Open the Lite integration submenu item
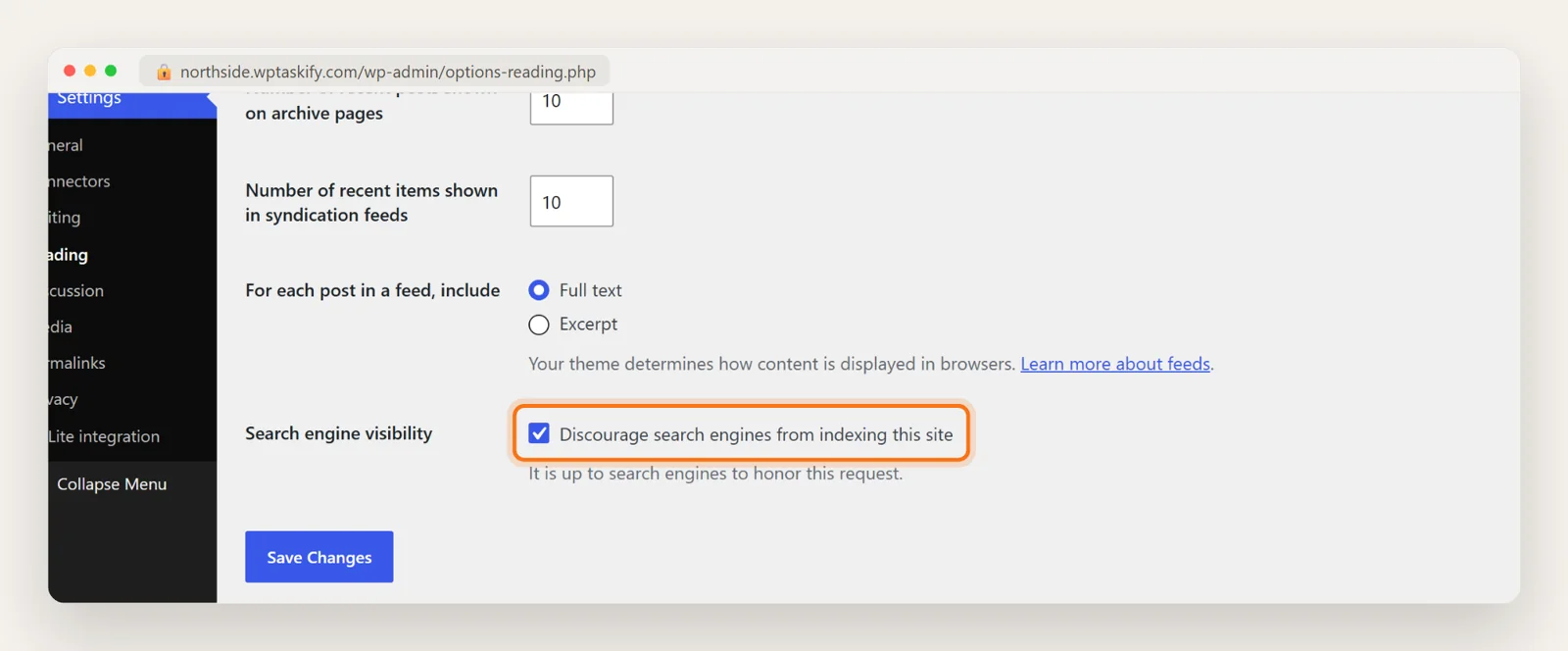Viewport: 1568px width, 651px height. point(104,436)
